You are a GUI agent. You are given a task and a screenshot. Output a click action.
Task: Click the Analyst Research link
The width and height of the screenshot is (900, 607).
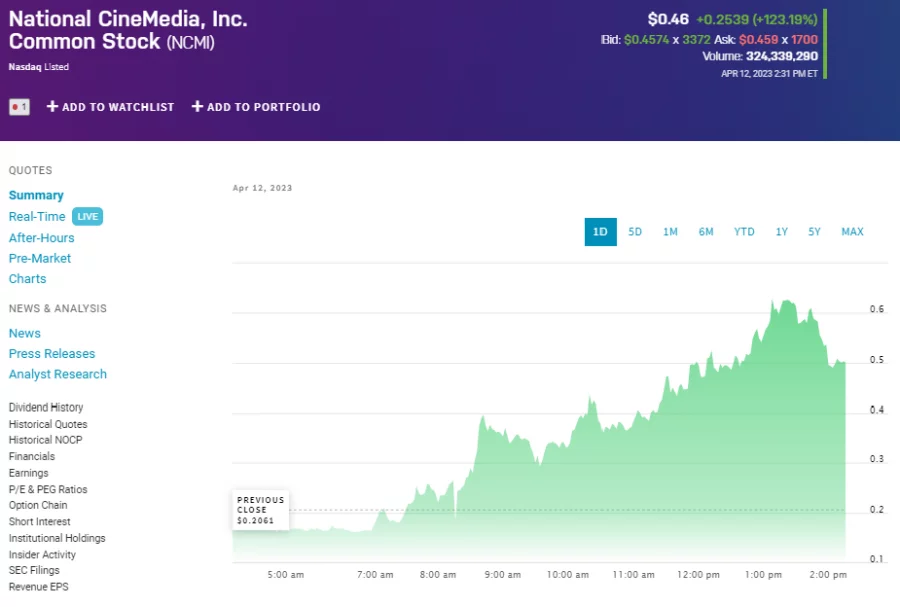[x=57, y=374]
